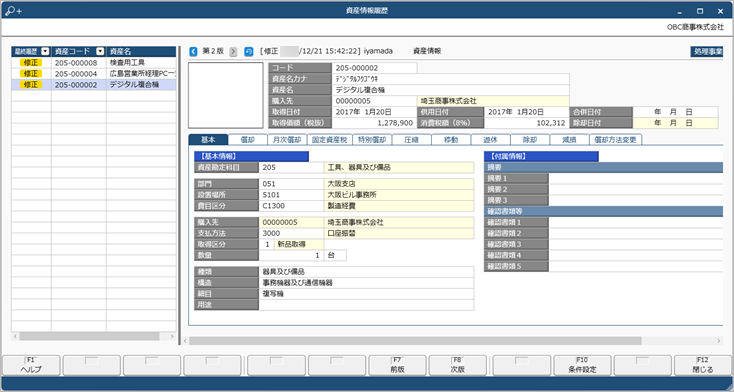The width and height of the screenshot is (734, 392).
Task: Click the 資産名 column header
Action: pyautogui.click(x=141, y=52)
